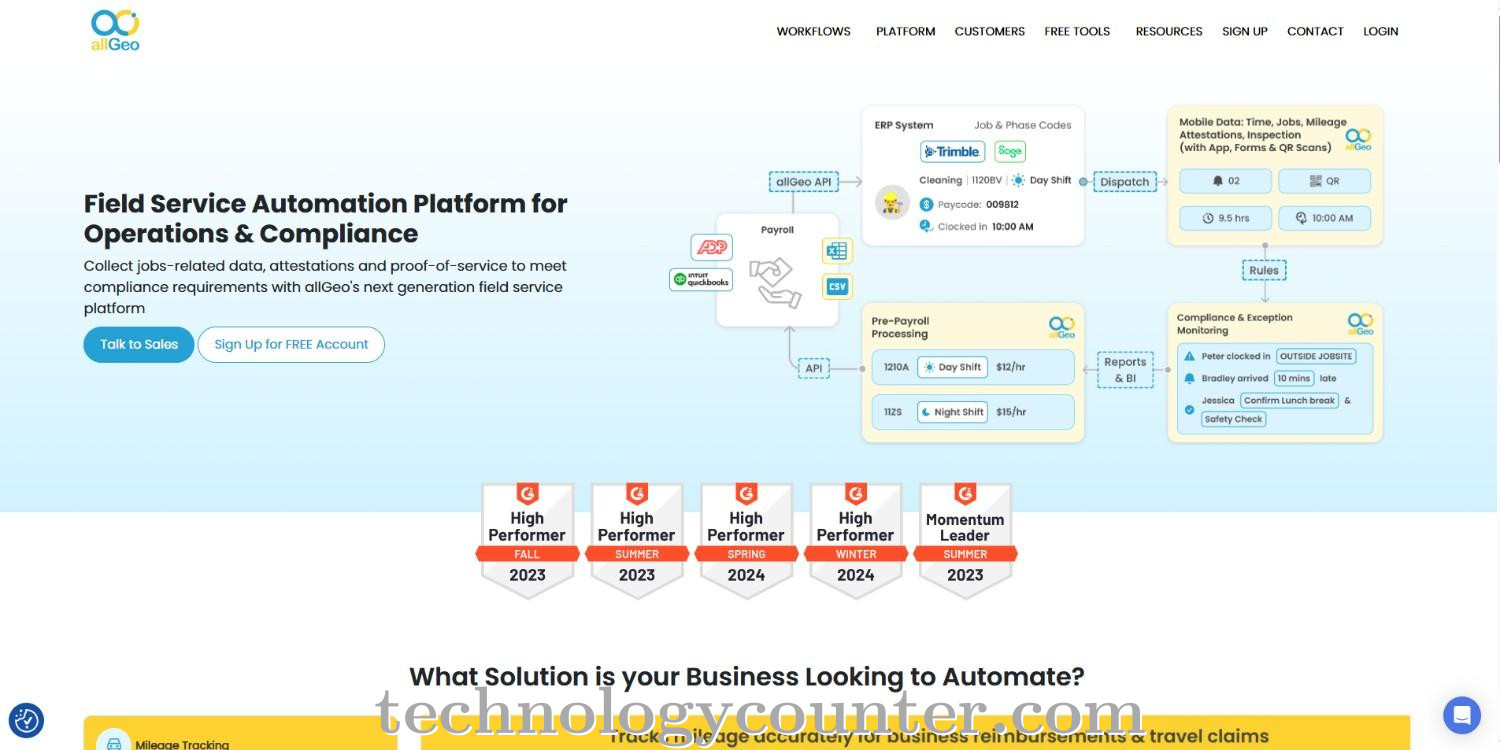This screenshot has width=1500, height=750.
Task: Click Sign Up for FREE Account
Action: click(291, 344)
